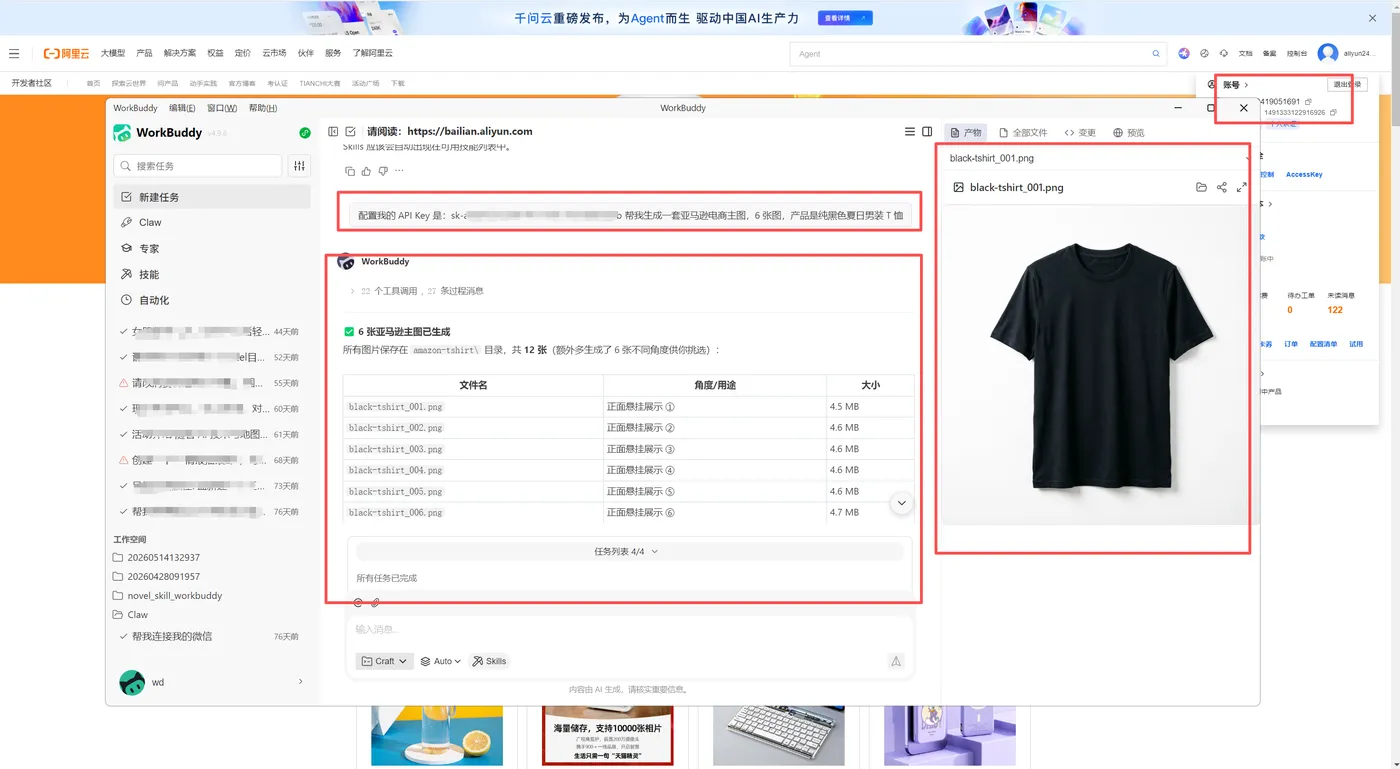Select the task 帮我连接我的微信

tap(208, 636)
